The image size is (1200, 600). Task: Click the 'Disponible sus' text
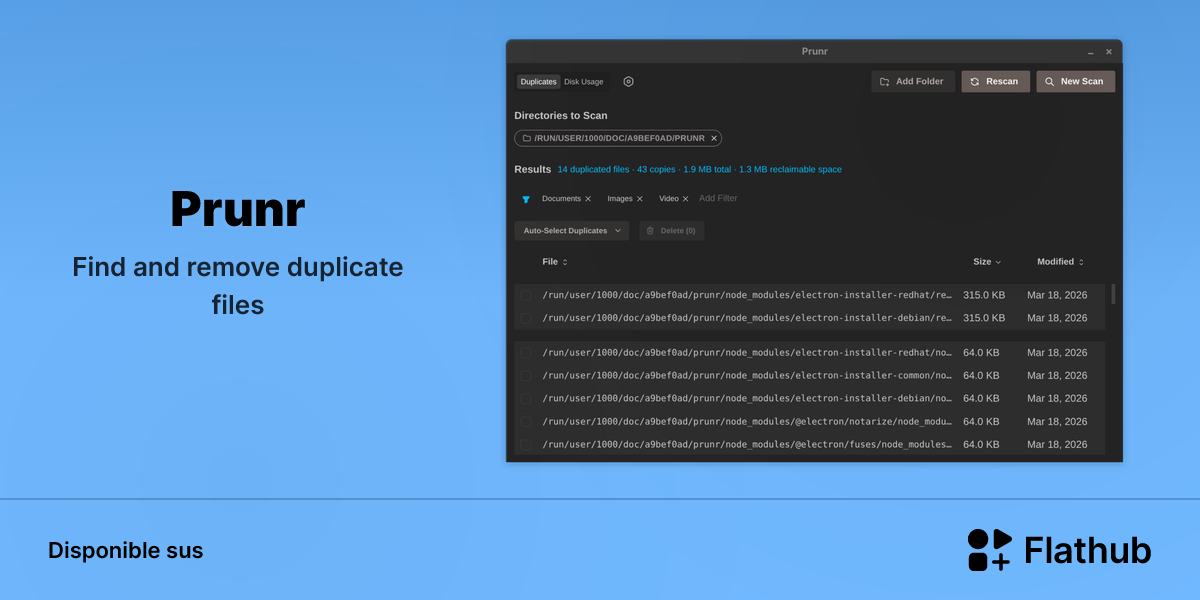pyautogui.click(x=126, y=551)
